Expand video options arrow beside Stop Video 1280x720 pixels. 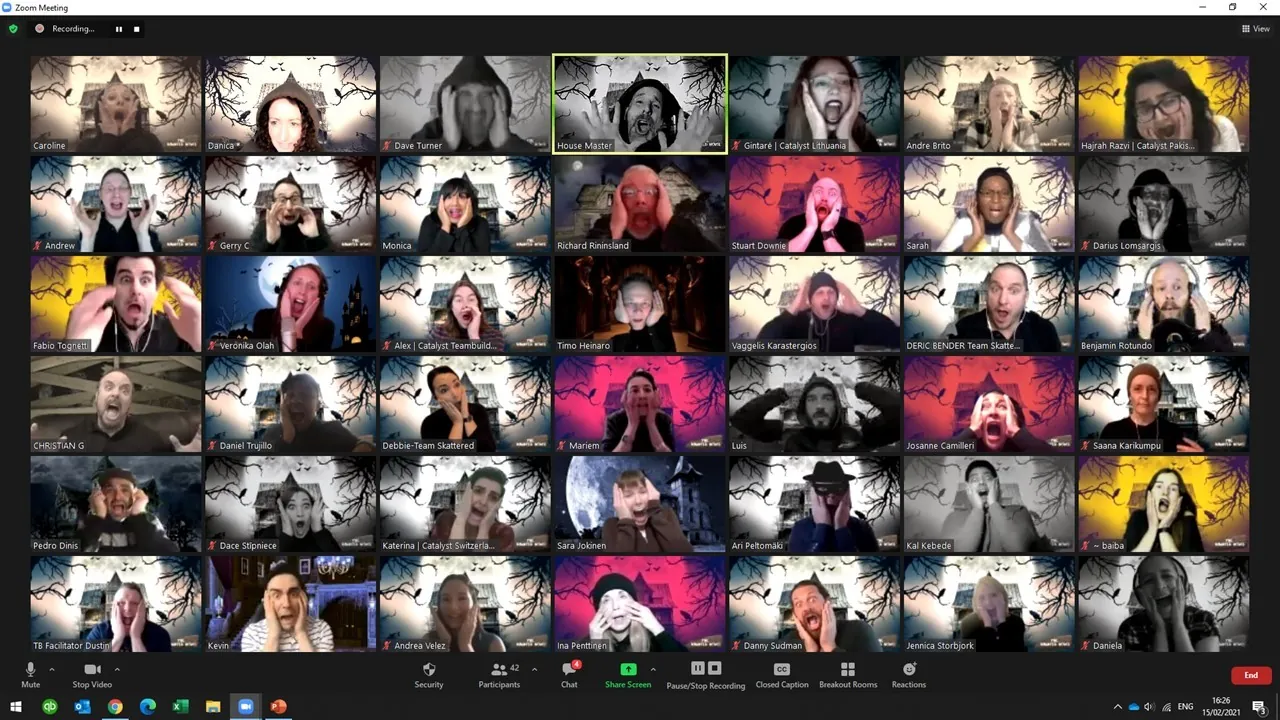pos(117,669)
